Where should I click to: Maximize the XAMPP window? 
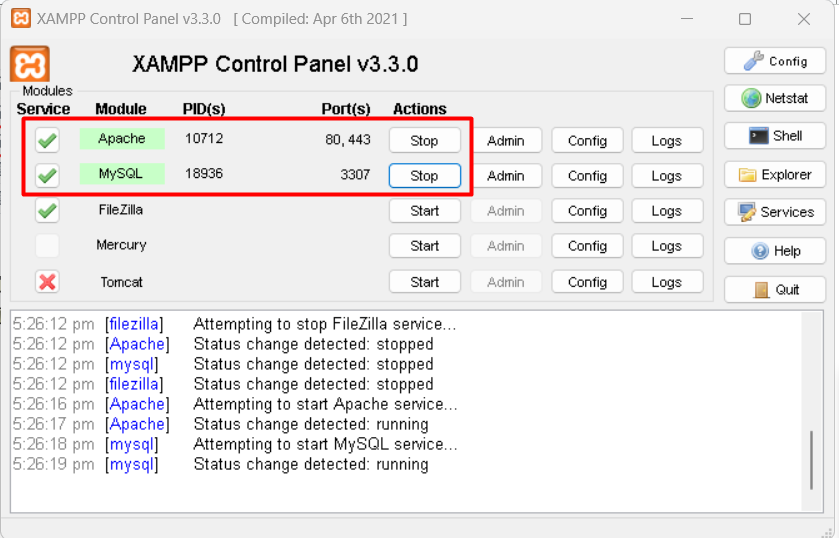(745, 19)
